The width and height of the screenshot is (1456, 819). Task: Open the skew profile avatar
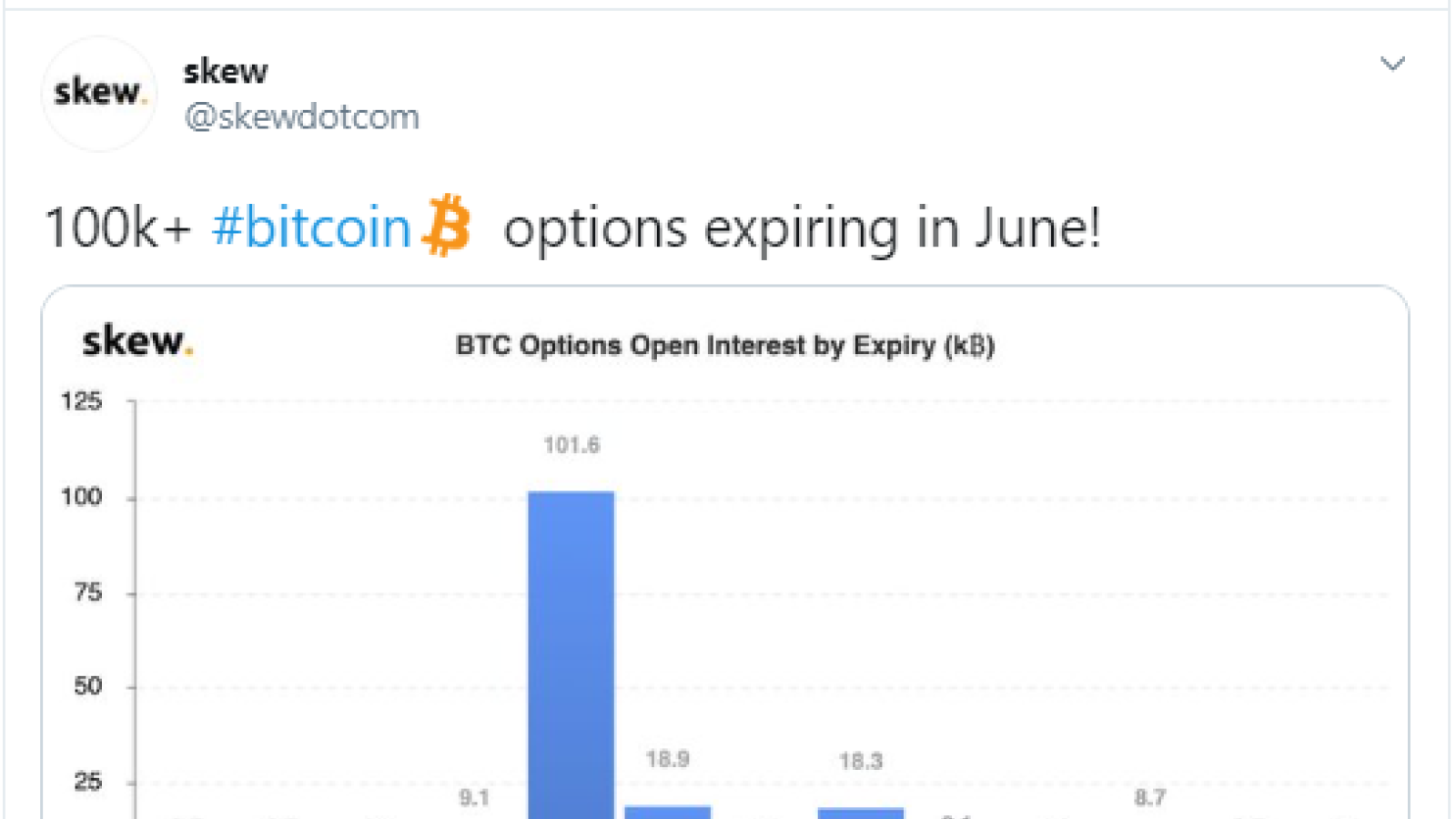point(99,93)
